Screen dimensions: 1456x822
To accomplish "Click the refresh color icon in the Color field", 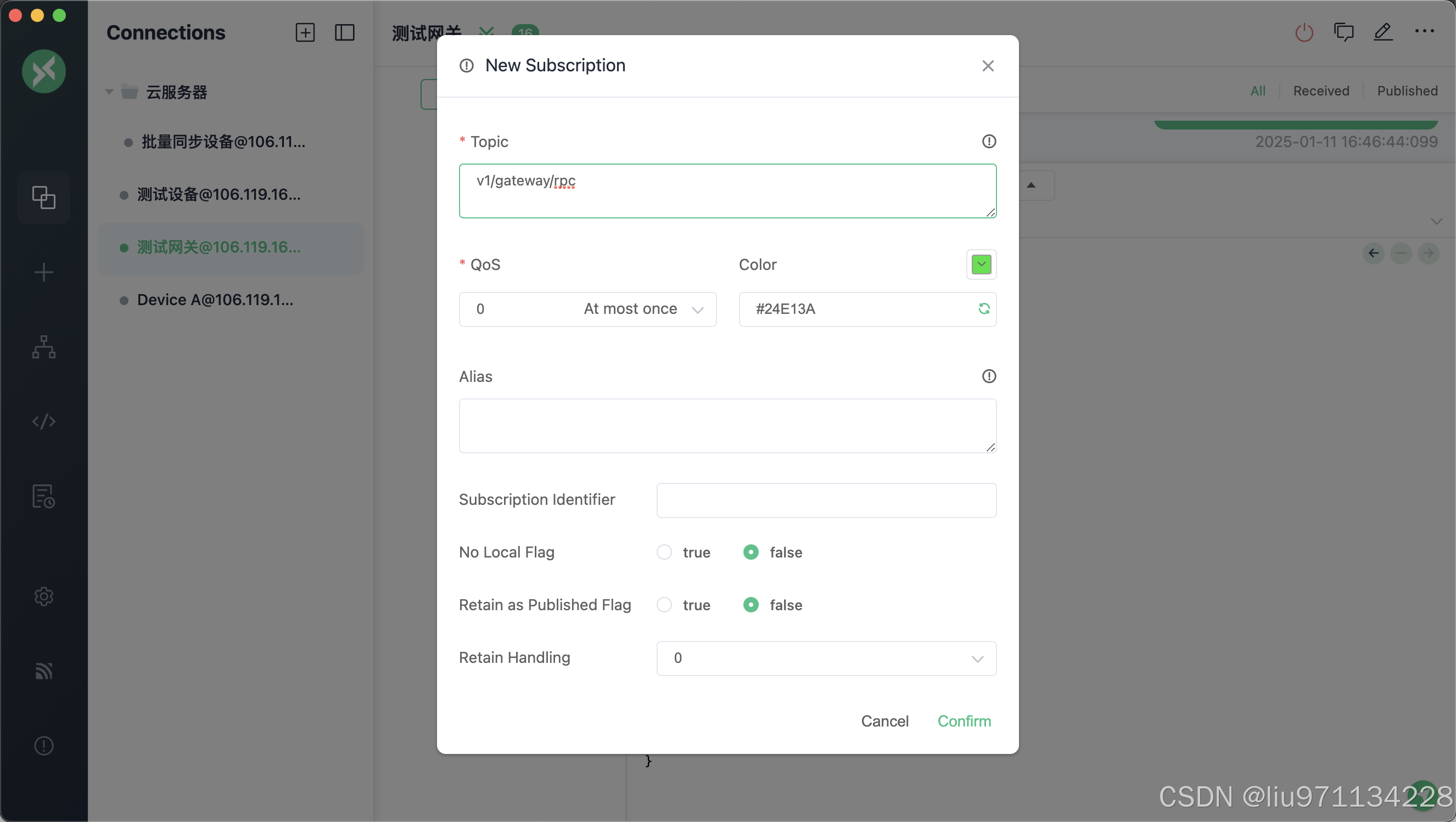I will 983,308.
